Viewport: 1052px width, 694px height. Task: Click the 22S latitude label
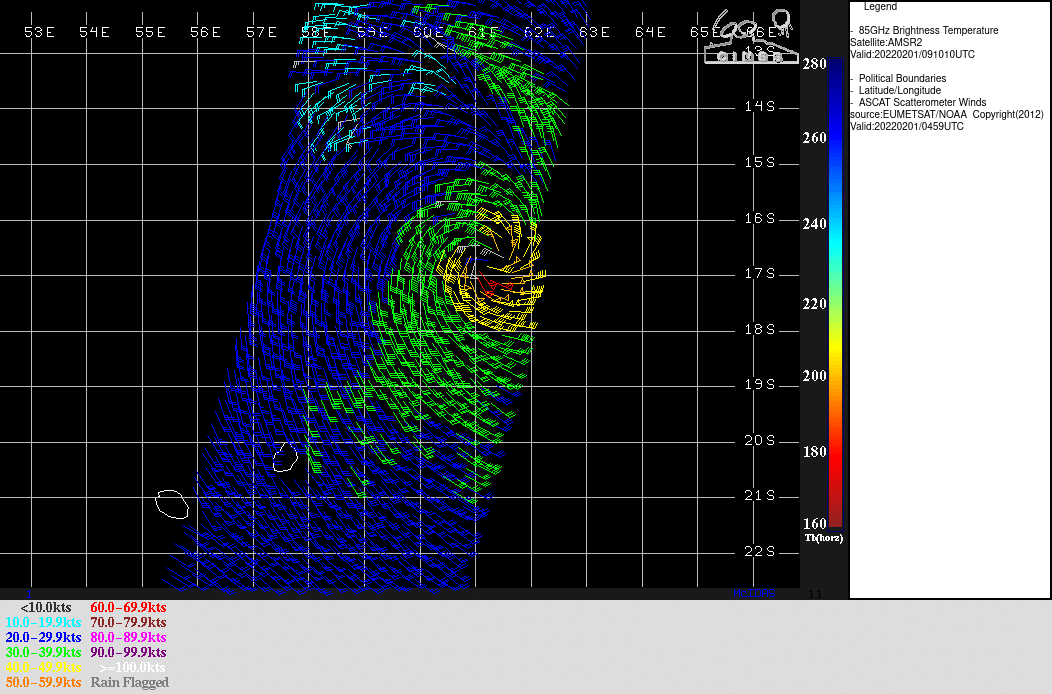click(760, 552)
